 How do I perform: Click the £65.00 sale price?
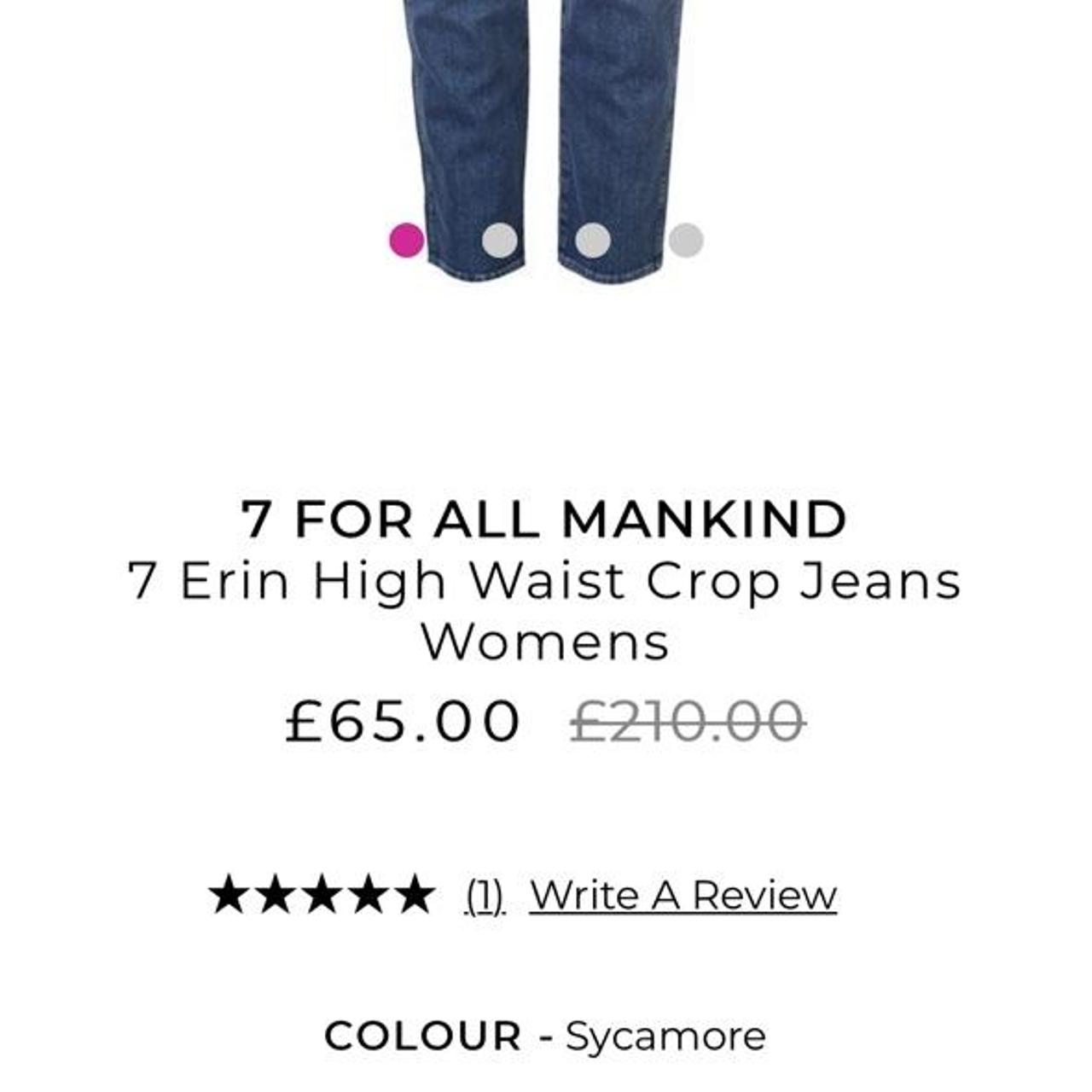tap(403, 721)
